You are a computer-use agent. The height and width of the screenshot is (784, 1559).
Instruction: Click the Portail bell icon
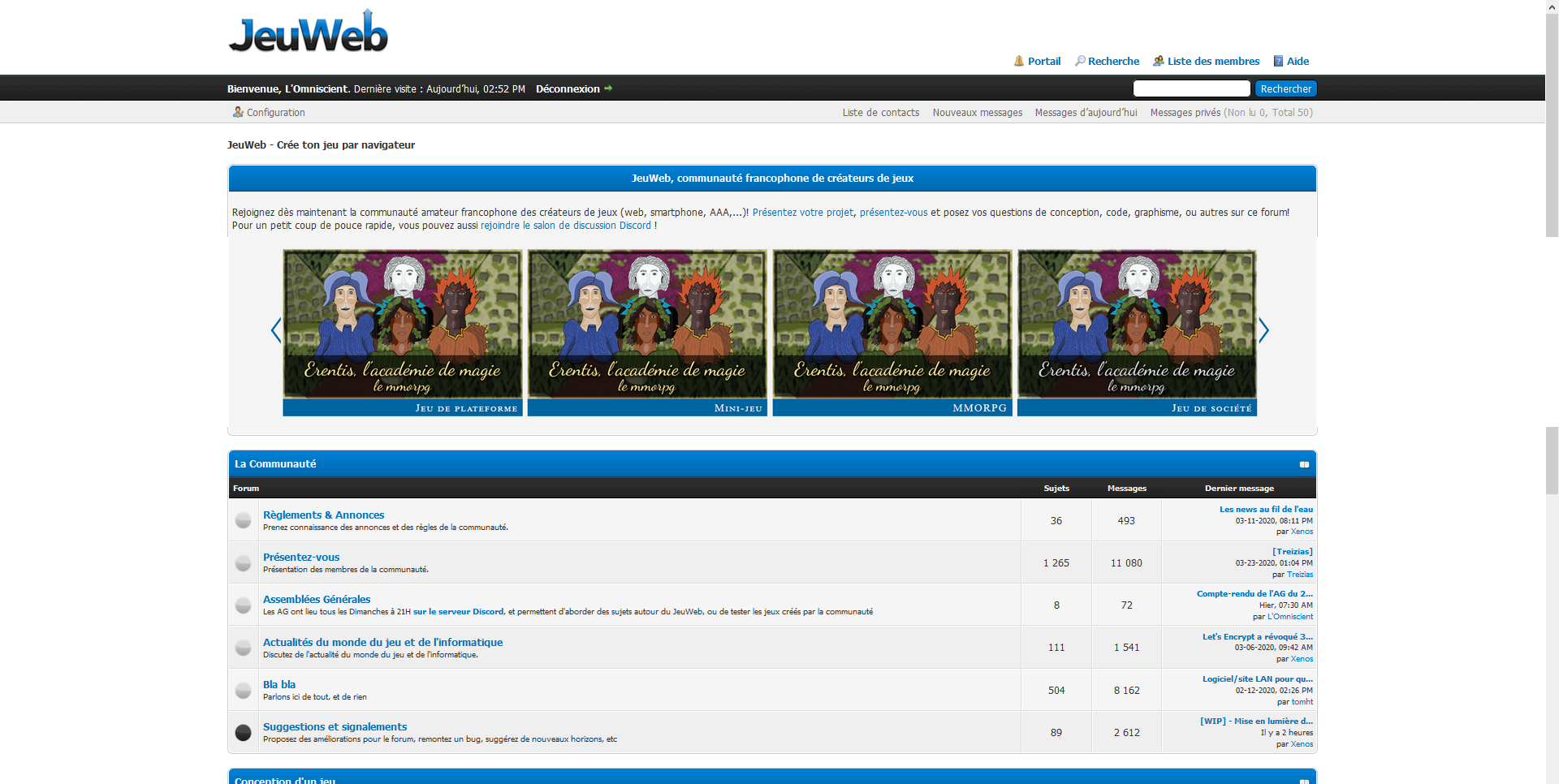click(x=1019, y=61)
